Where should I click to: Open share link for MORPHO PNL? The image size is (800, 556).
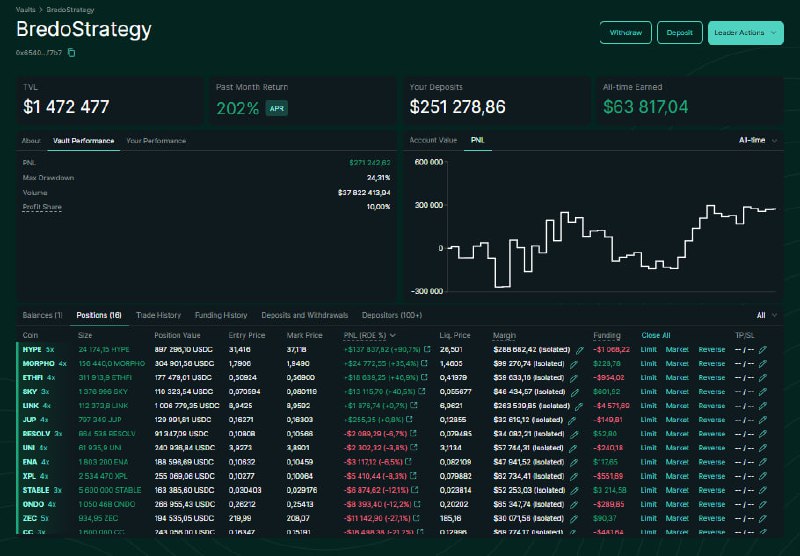pyautogui.click(x=424, y=364)
